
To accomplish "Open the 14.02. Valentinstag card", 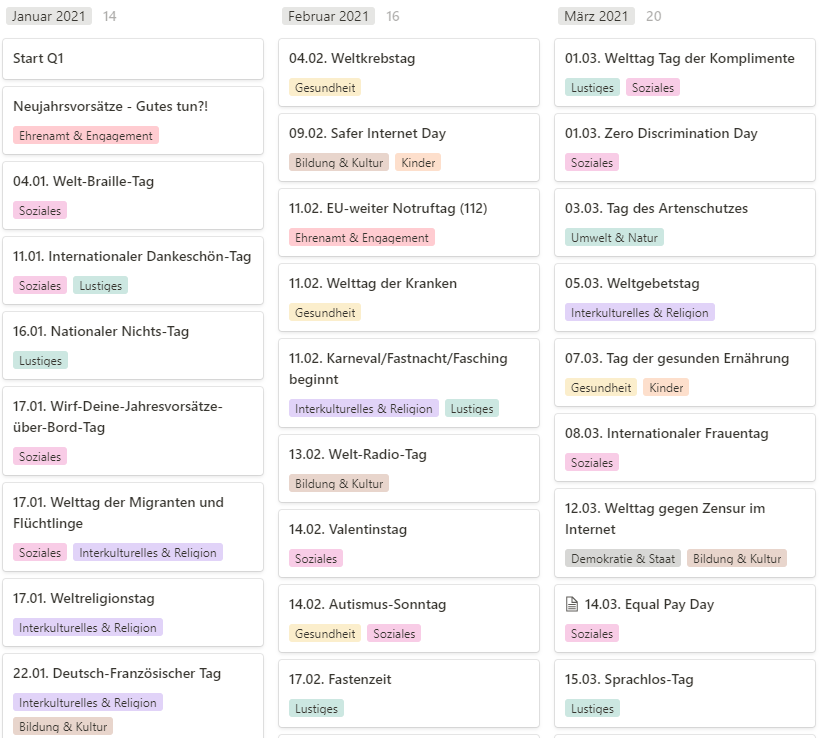I will 409,543.
